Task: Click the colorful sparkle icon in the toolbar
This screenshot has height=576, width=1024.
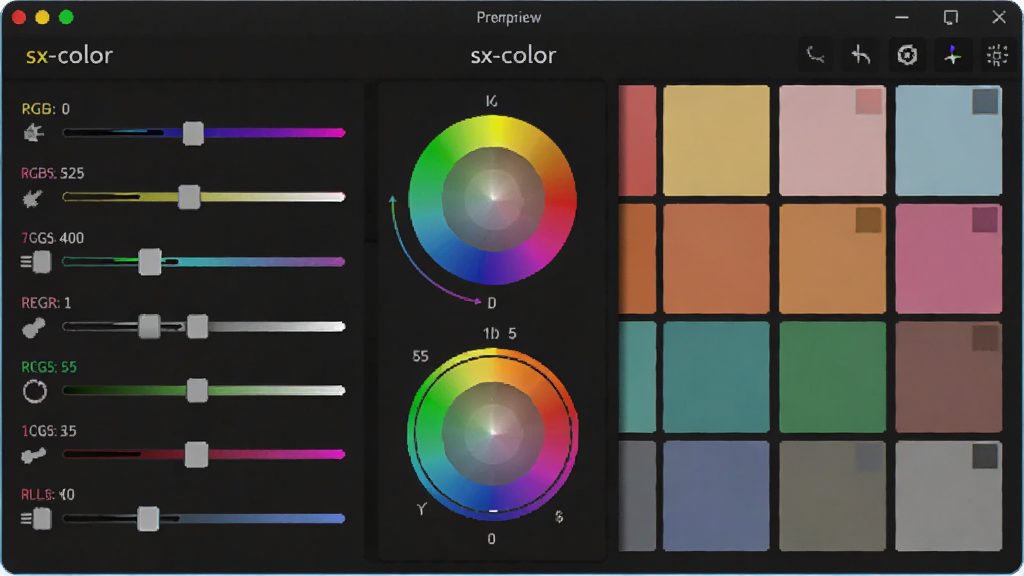Action: [952, 55]
